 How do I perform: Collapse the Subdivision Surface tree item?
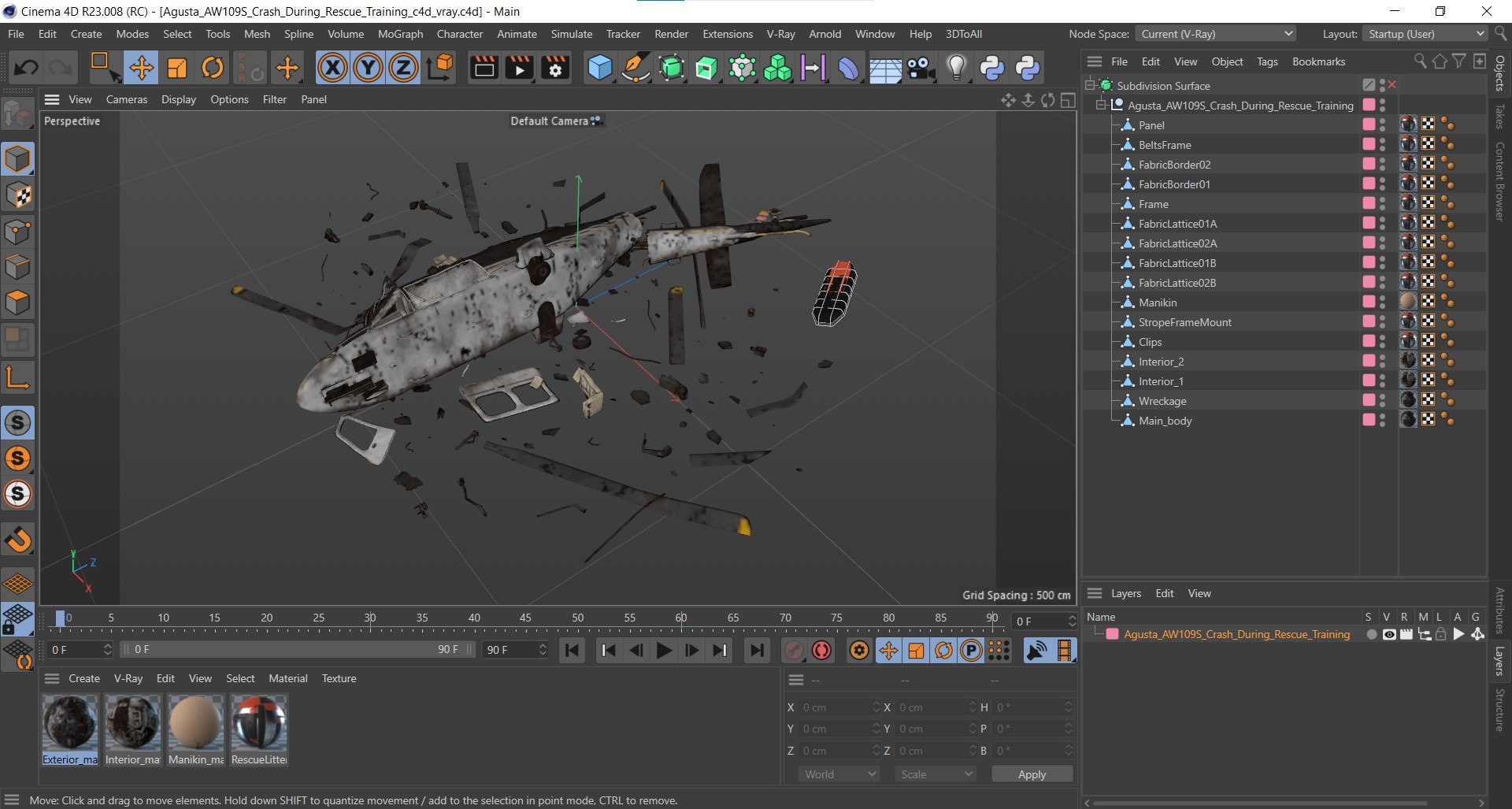(x=1090, y=85)
